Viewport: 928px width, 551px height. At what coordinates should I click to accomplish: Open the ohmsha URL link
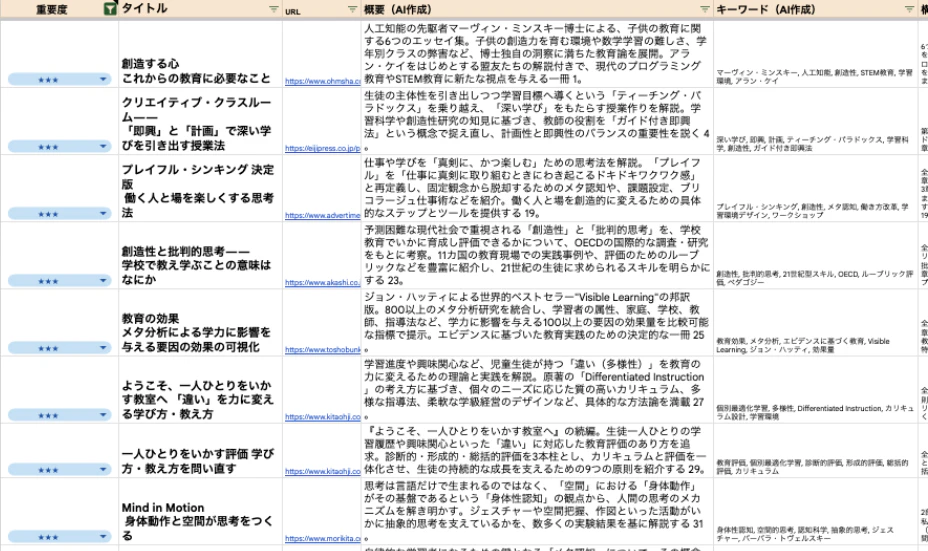click(x=323, y=81)
